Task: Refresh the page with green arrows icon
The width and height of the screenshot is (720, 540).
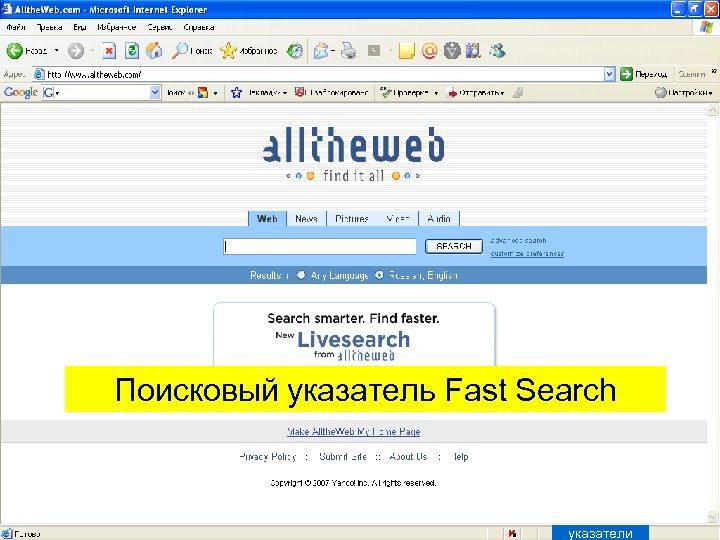Action: pos(132,51)
